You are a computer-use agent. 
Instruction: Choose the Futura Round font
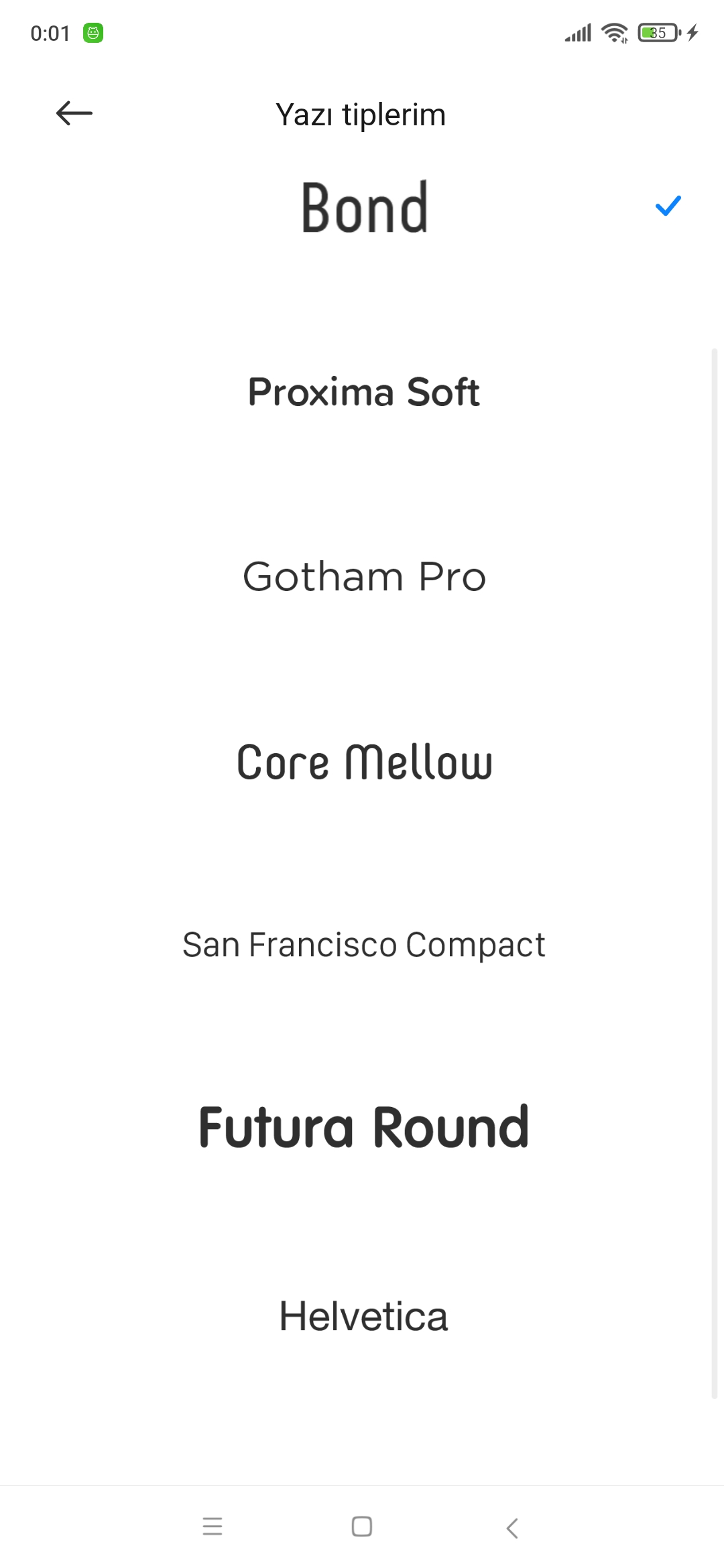coord(364,1127)
